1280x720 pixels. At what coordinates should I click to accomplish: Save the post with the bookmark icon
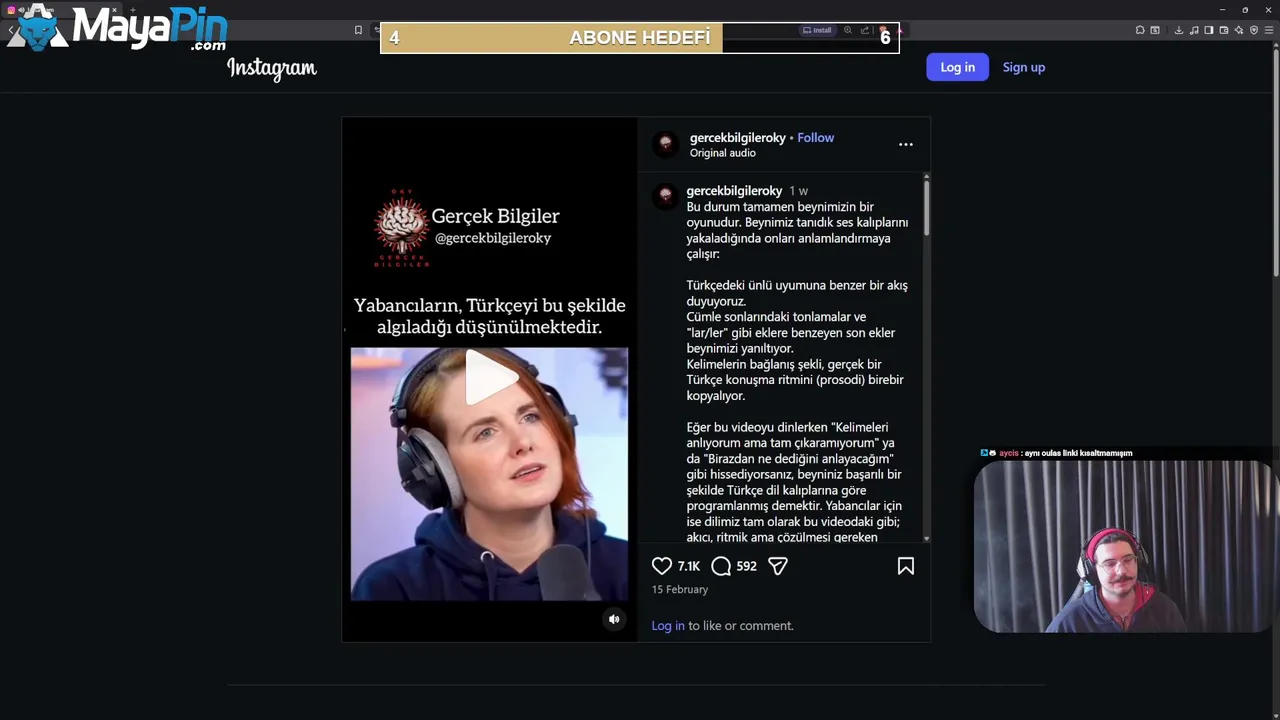pos(905,566)
